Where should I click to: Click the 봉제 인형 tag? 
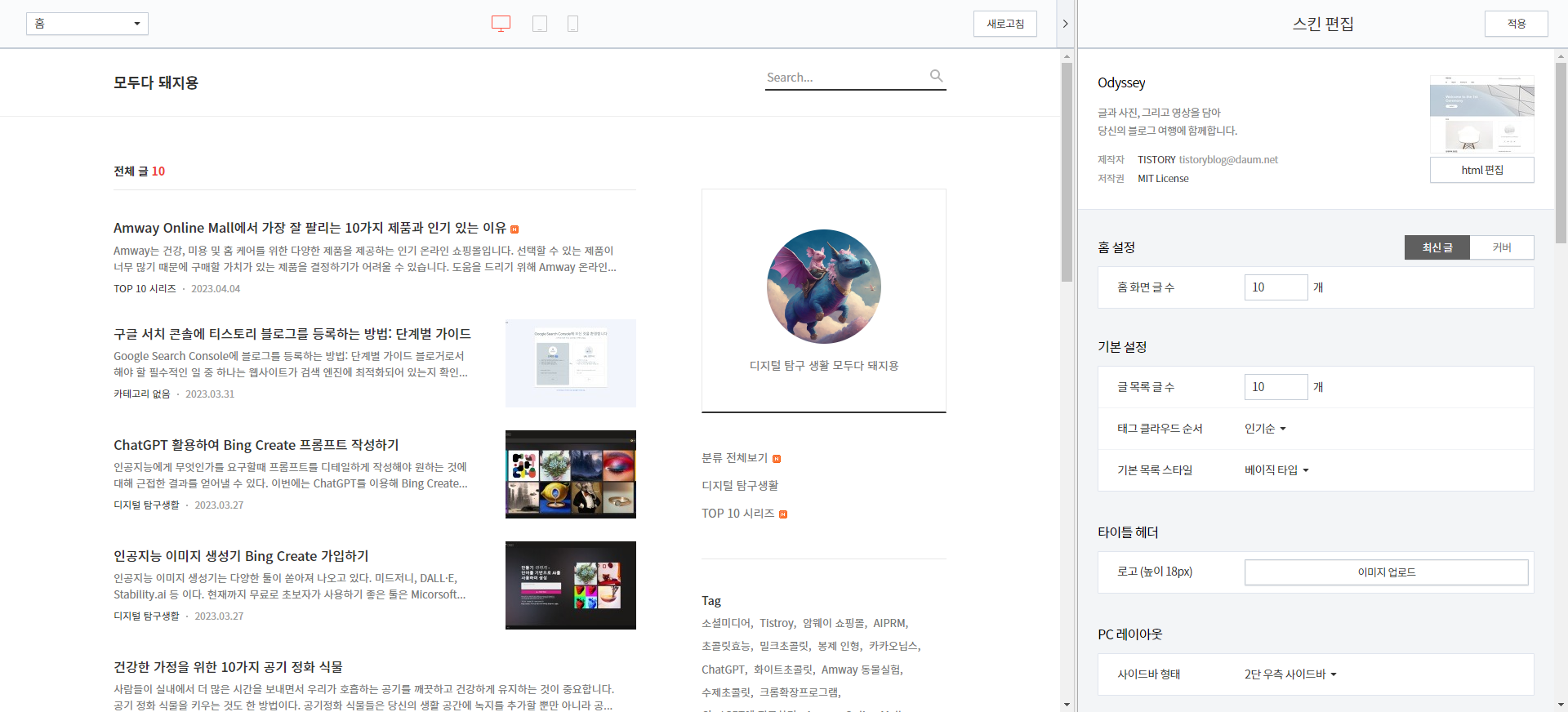pyautogui.click(x=838, y=646)
